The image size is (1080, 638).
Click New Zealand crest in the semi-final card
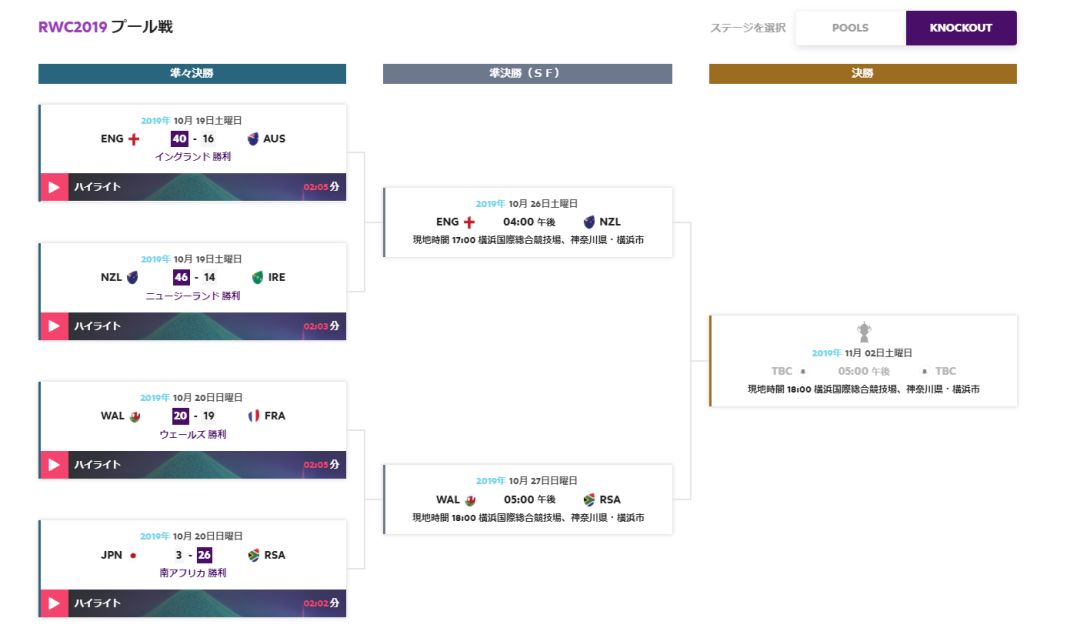[589, 222]
